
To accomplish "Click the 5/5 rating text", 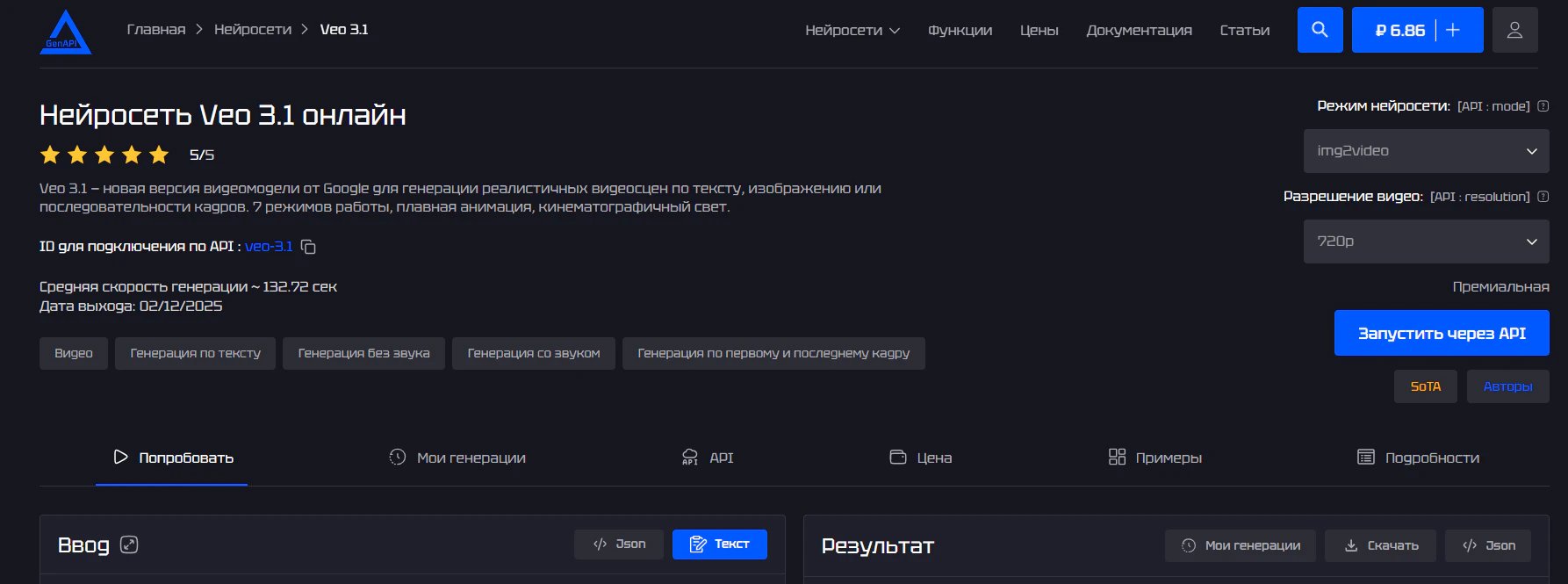I will [202, 155].
